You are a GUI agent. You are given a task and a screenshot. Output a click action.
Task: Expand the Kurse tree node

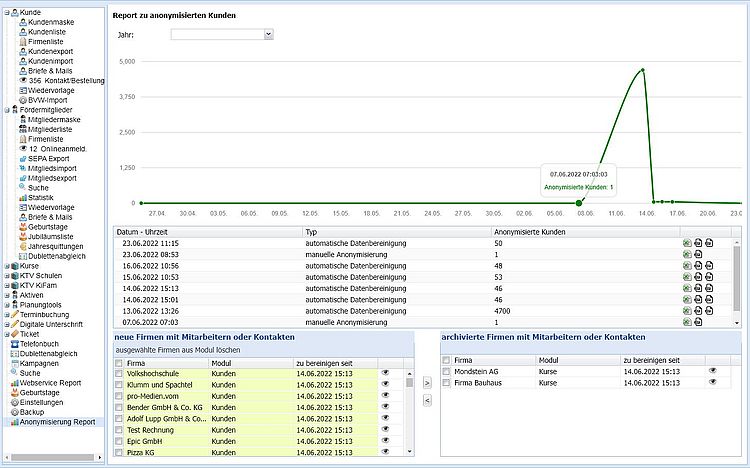point(7,266)
